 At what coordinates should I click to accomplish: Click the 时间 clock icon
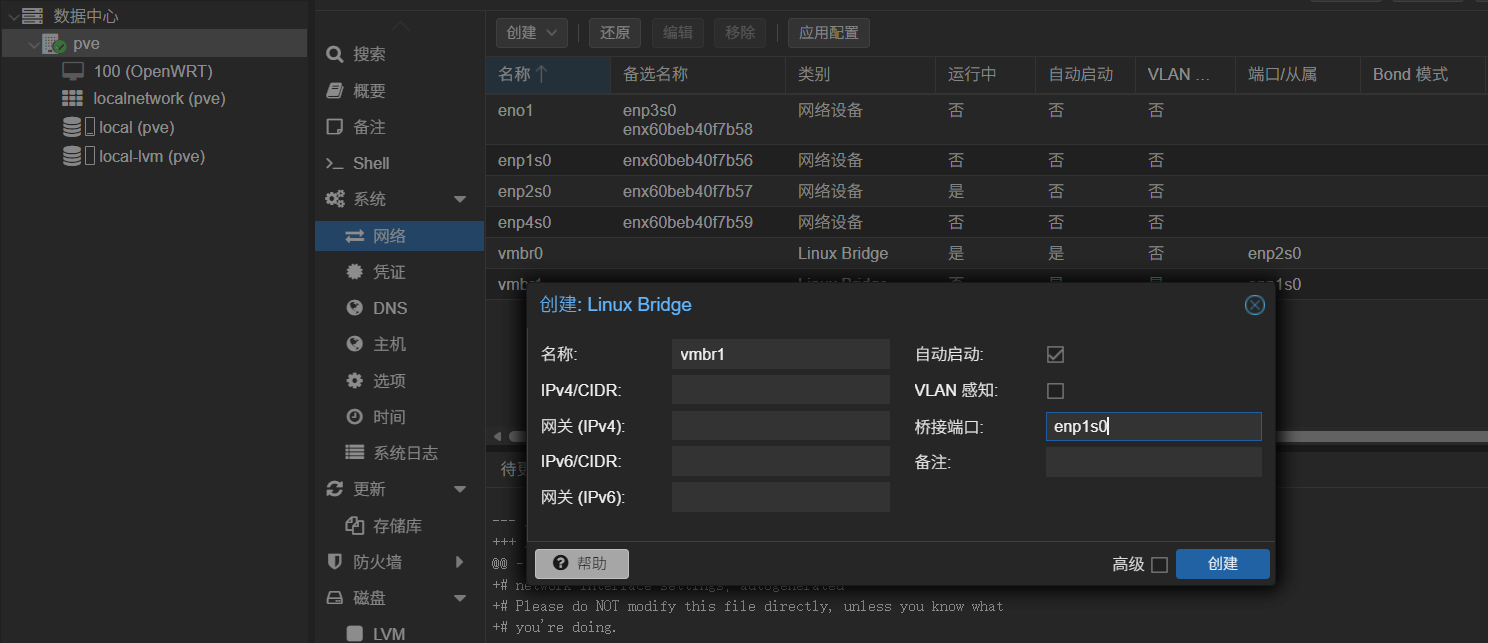click(x=354, y=417)
